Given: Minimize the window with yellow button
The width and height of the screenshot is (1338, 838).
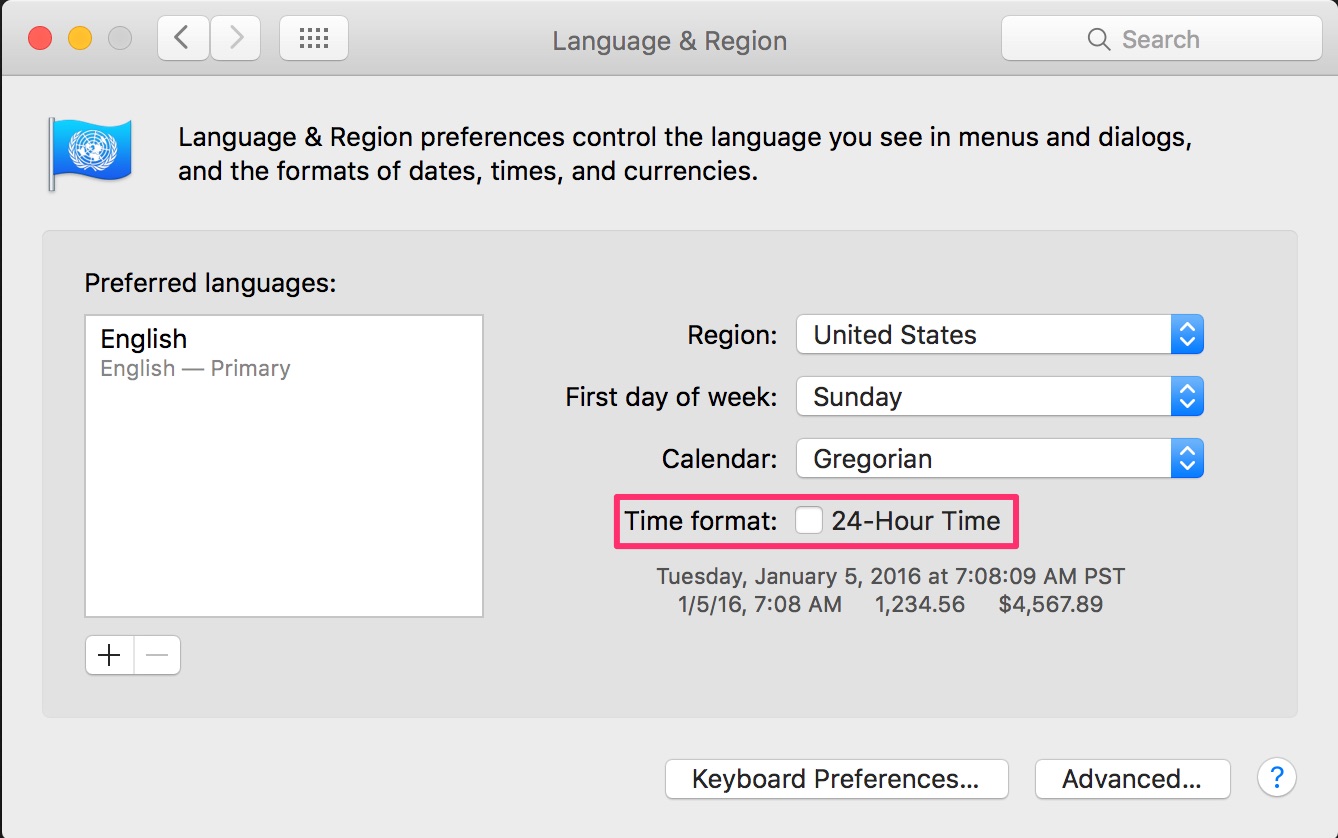Looking at the screenshot, I should click(80, 39).
